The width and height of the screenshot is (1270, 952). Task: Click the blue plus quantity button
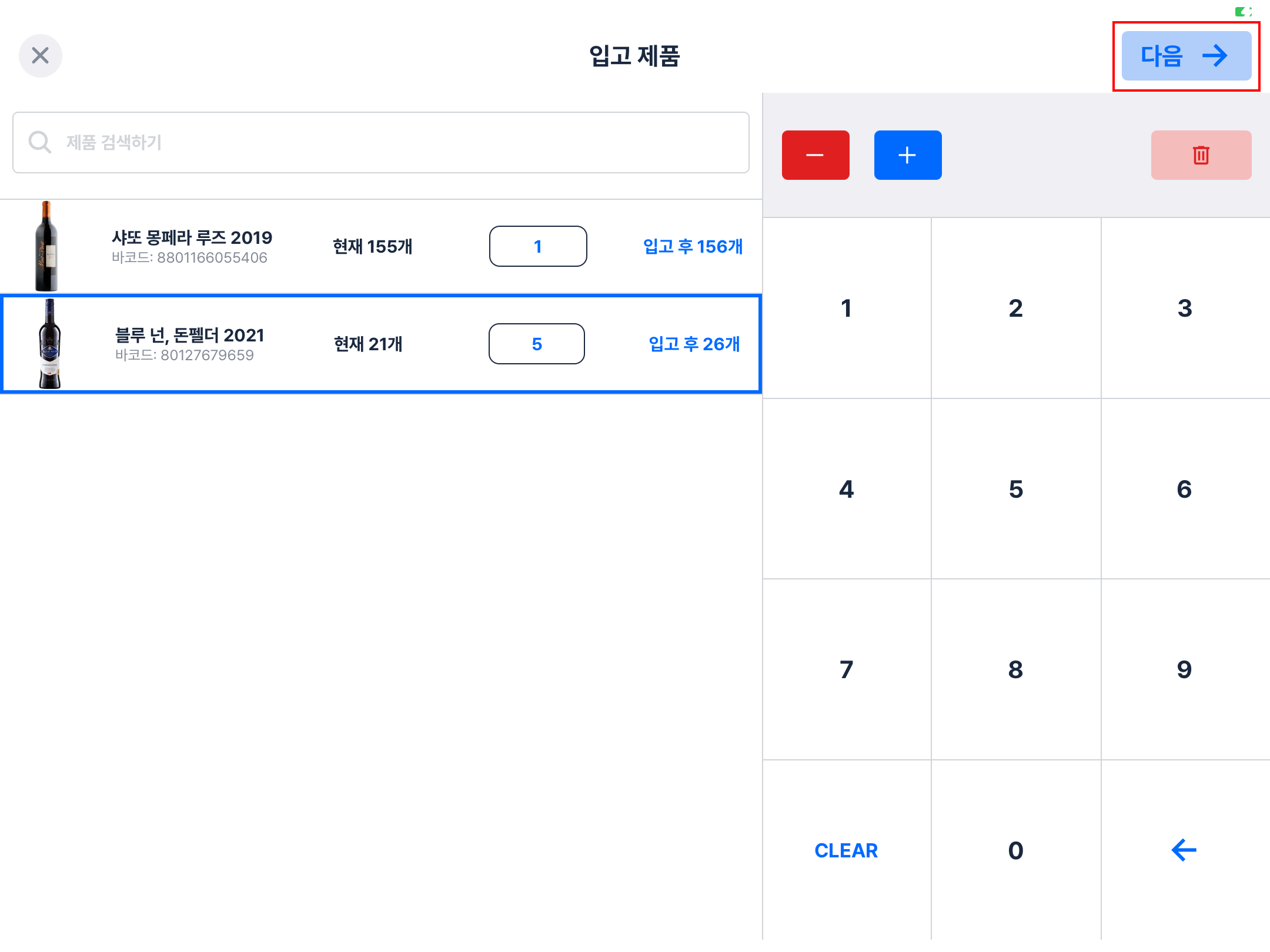pos(907,155)
